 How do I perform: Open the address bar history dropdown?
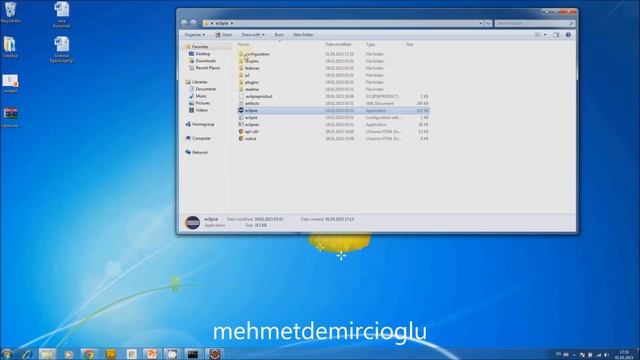(480, 23)
